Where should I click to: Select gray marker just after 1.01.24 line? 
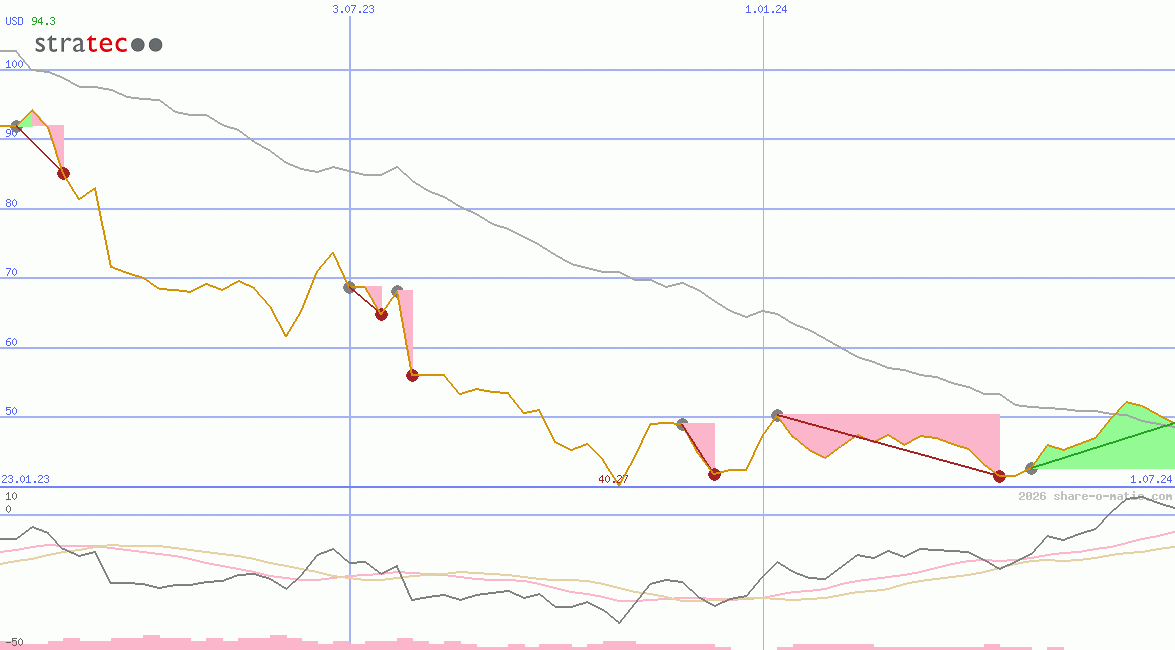[777, 414]
